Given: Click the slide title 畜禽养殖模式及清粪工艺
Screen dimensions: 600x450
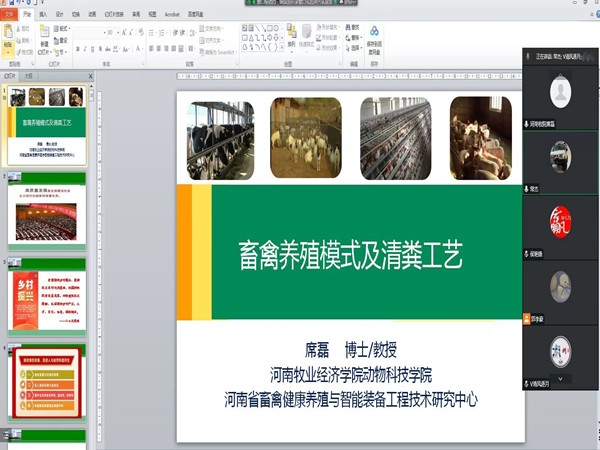Looking at the screenshot, I should pos(350,251).
